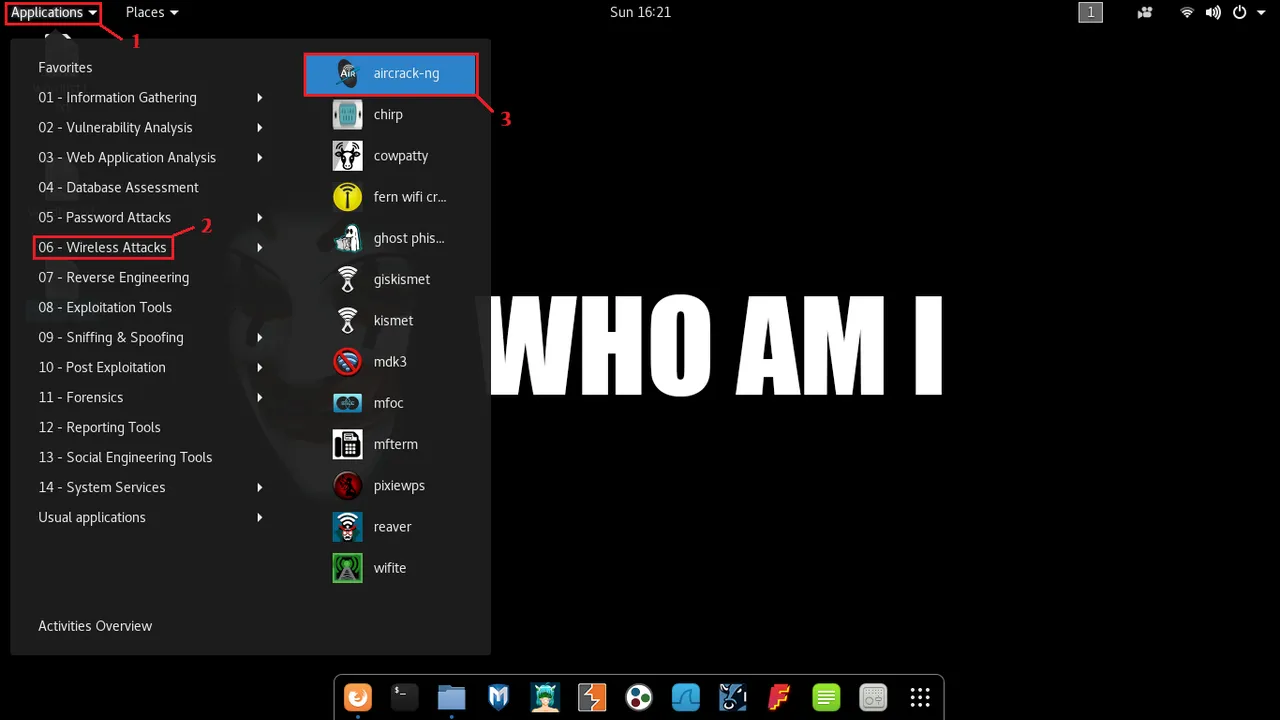Viewport: 1280px width, 720px height.
Task: Select 12 - Reporting Tools
Action: tap(99, 427)
